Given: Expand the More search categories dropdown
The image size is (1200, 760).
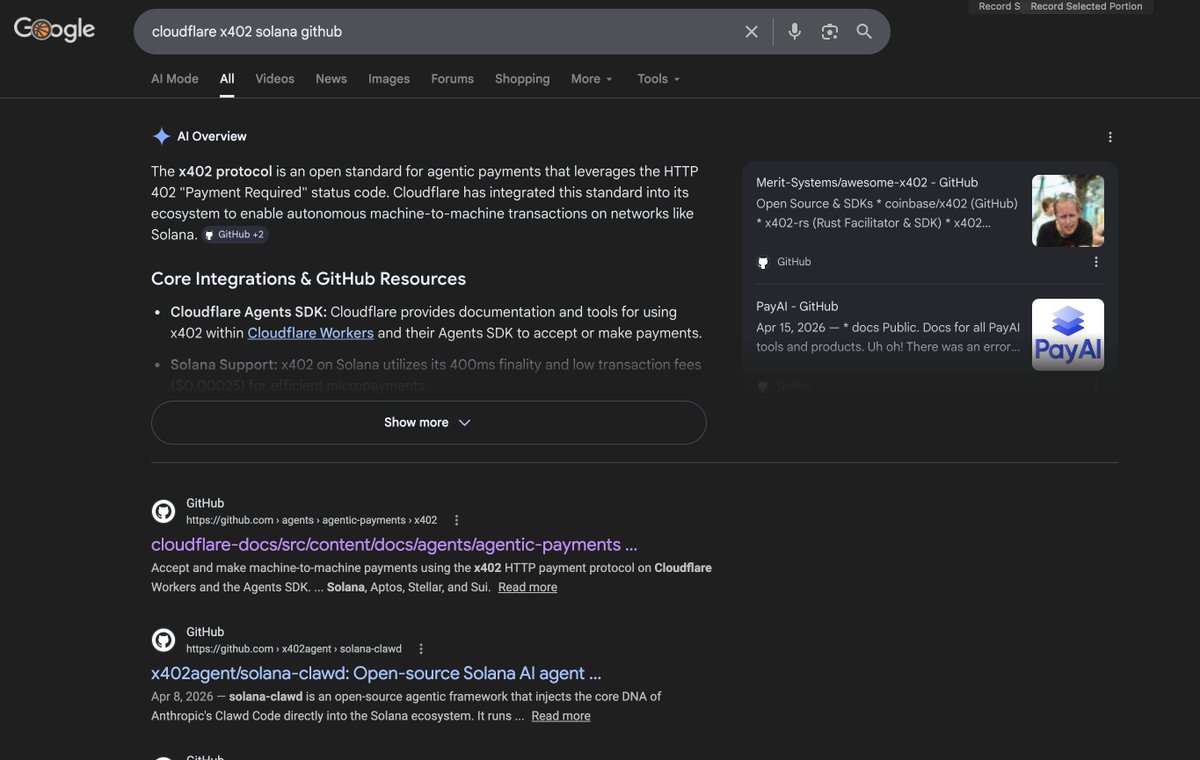Looking at the screenshot, I should coord(592,79).
